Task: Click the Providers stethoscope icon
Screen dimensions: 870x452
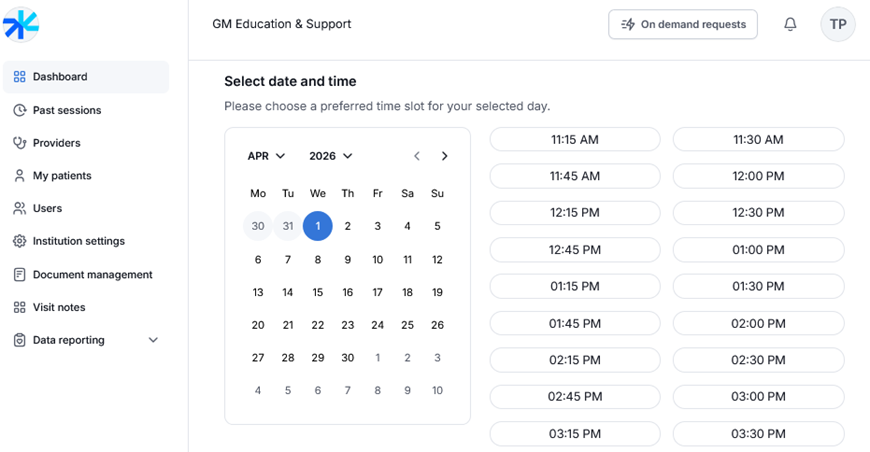Action: (x=19, y=143)
